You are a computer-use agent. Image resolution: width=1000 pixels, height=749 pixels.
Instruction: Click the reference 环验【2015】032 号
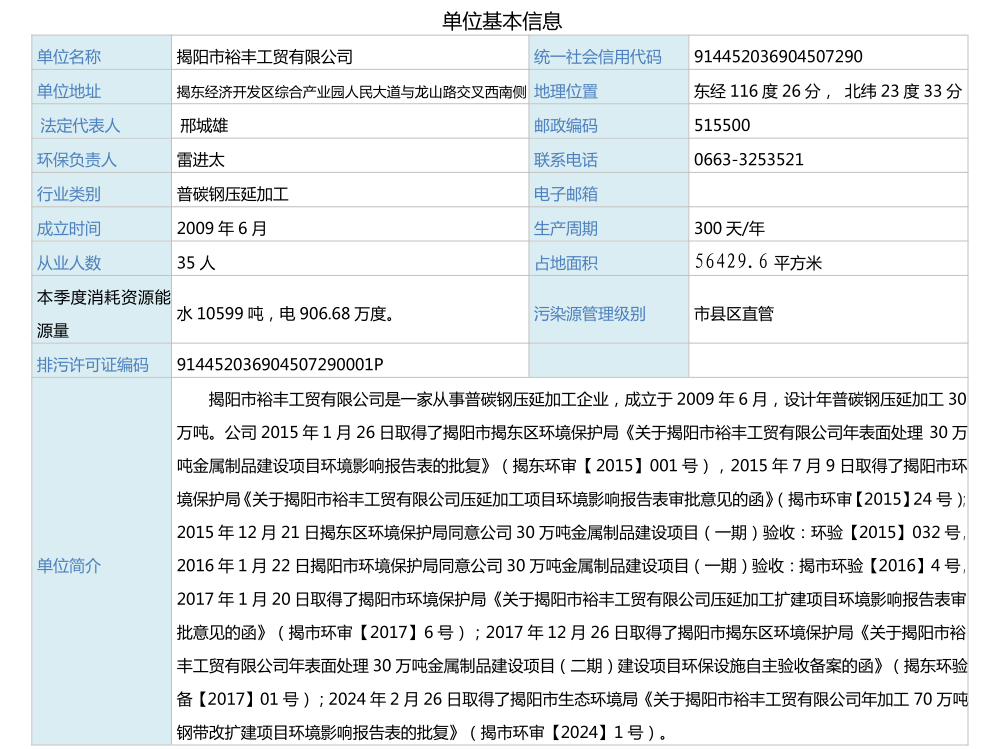click(886, 532)
